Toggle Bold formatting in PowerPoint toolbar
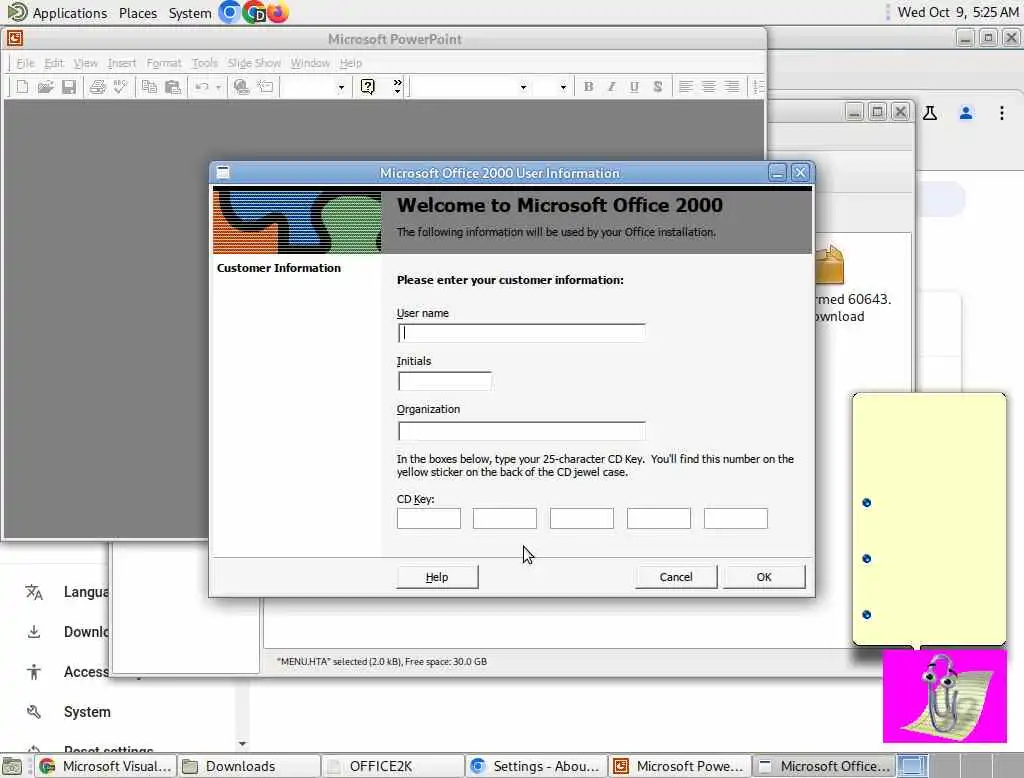The image size is (1024, 778). point(588,87)
